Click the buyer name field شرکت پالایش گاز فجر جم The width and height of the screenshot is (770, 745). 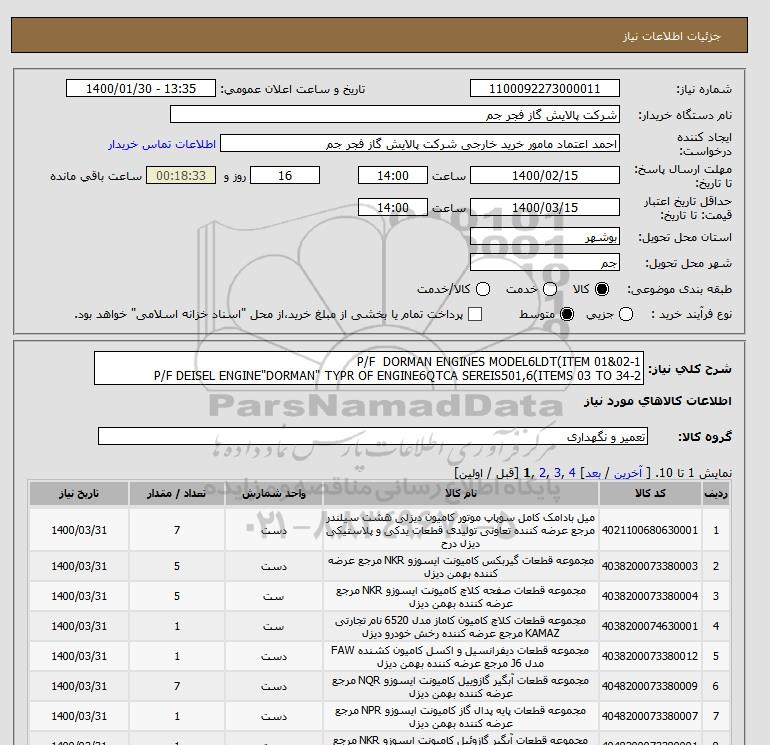[x=394, y=114]
